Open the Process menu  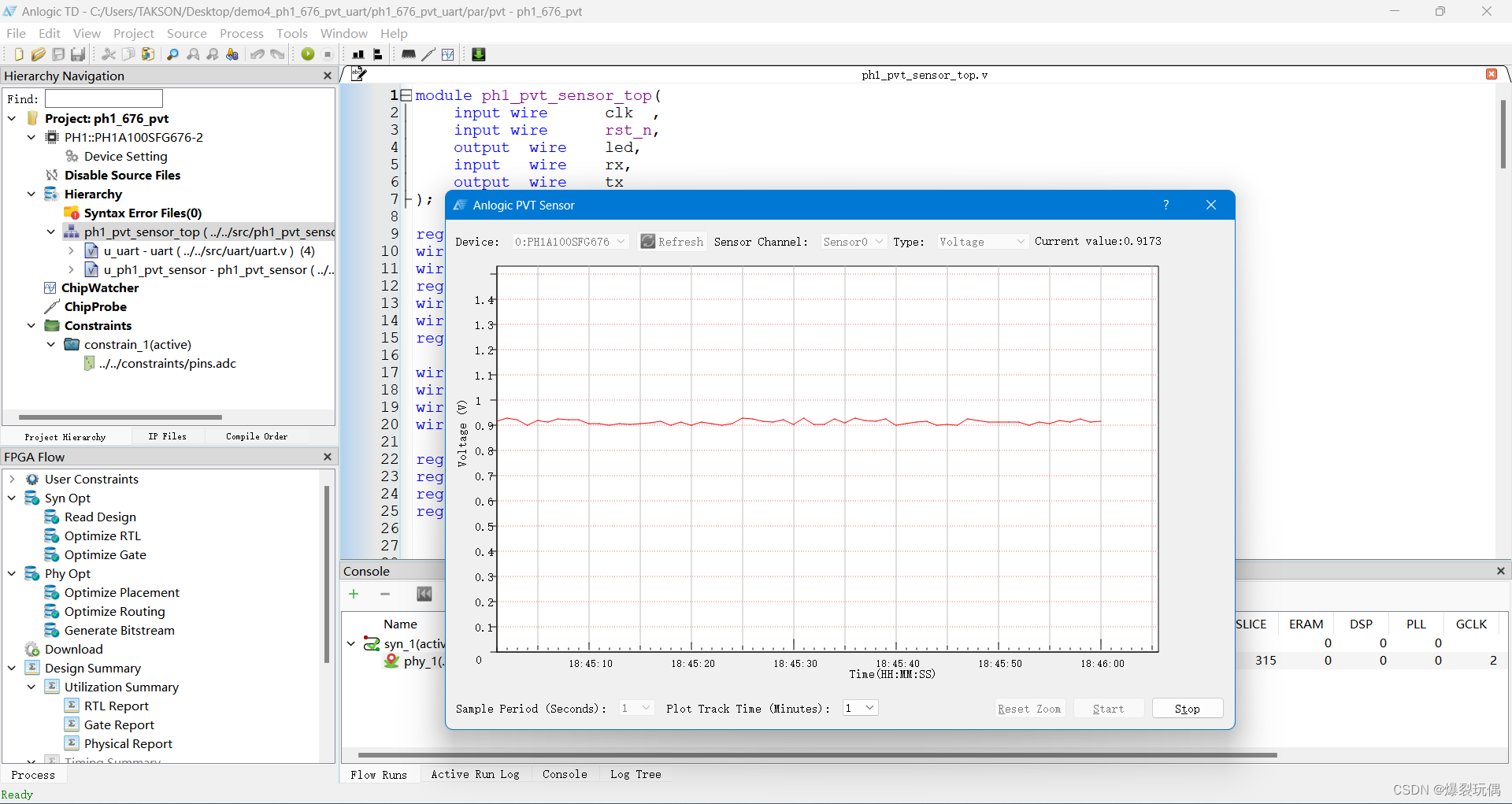click(241, 33)
